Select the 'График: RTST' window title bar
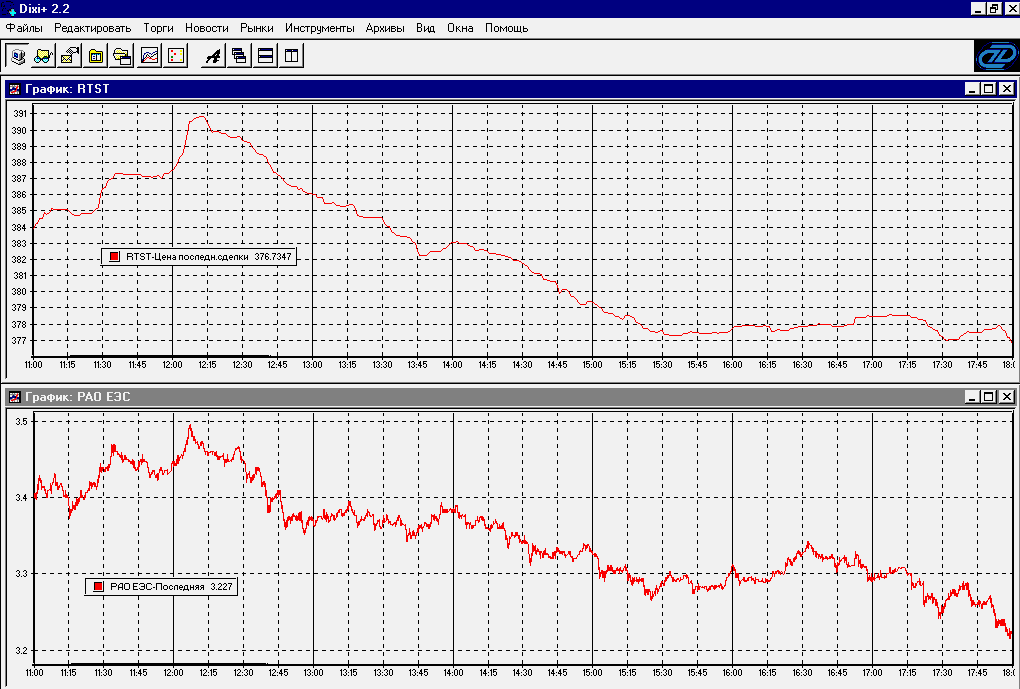The image size is (1020, 689). point(510,89)
